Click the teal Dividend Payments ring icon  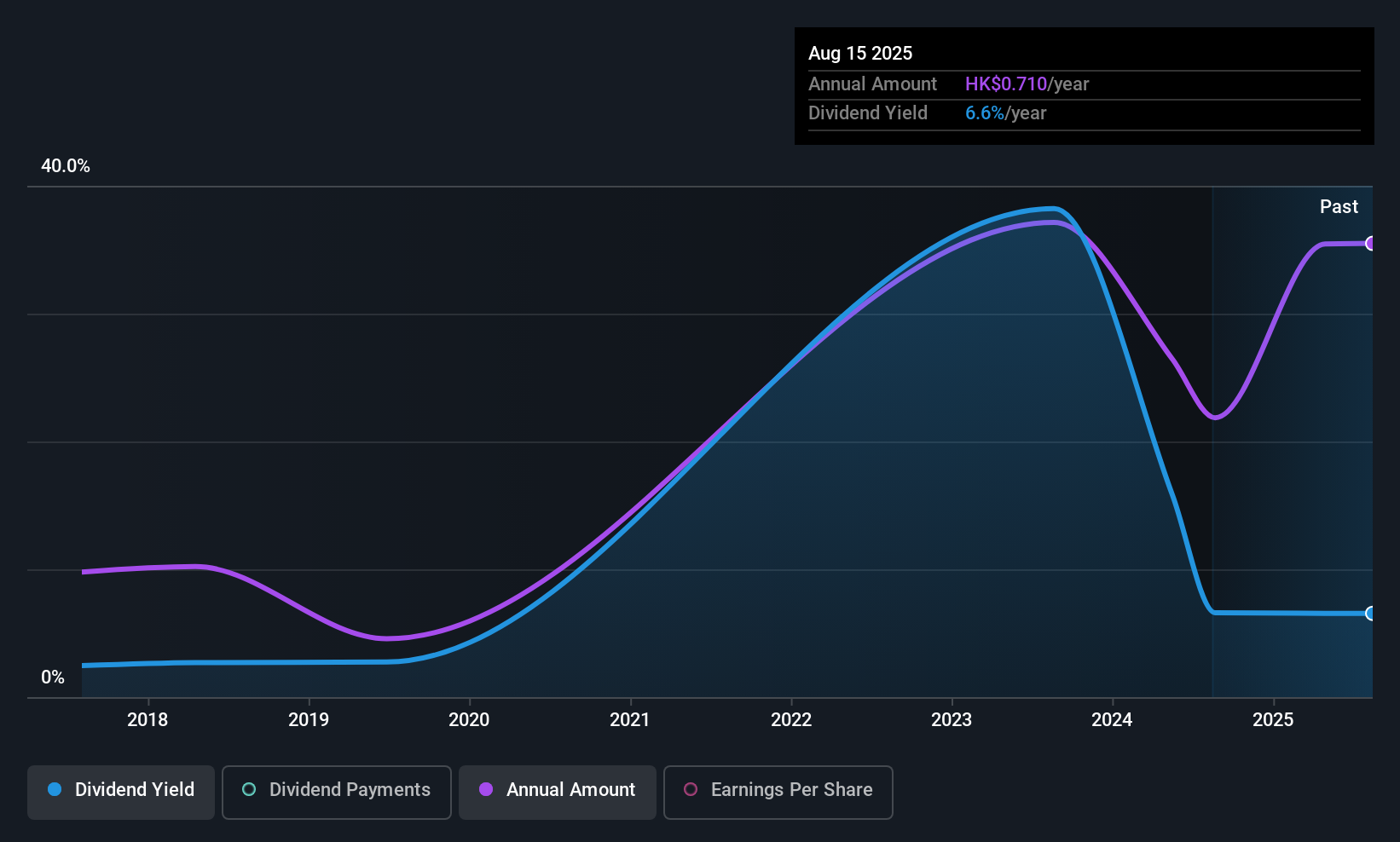[248, 790]
